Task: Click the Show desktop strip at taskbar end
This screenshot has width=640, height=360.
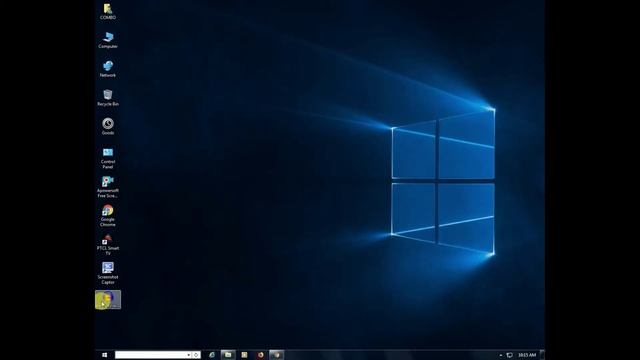Action: (542, 355)
